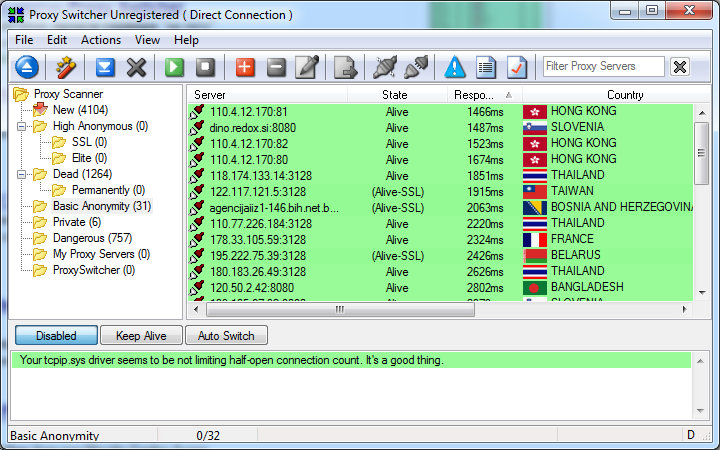
Task: Click the plug connect icon
Action: pos(416,67)
